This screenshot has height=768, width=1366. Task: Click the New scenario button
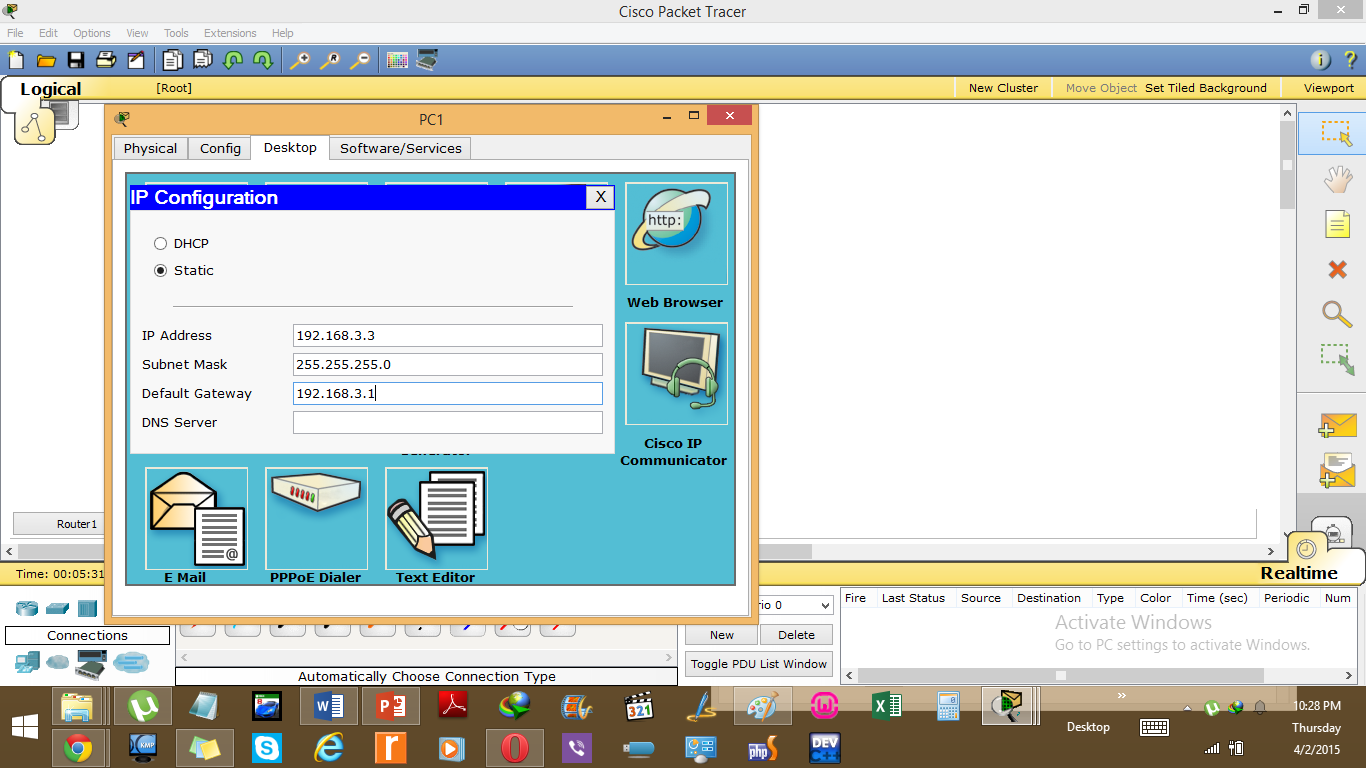tap(722, 635)
